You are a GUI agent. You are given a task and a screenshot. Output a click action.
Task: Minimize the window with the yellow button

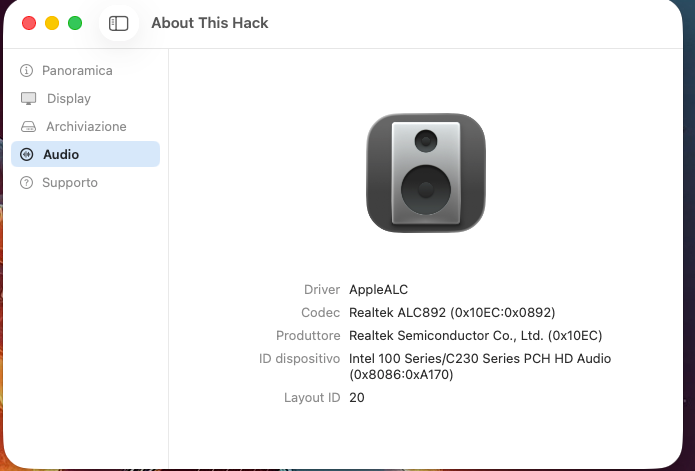point(52,23)
